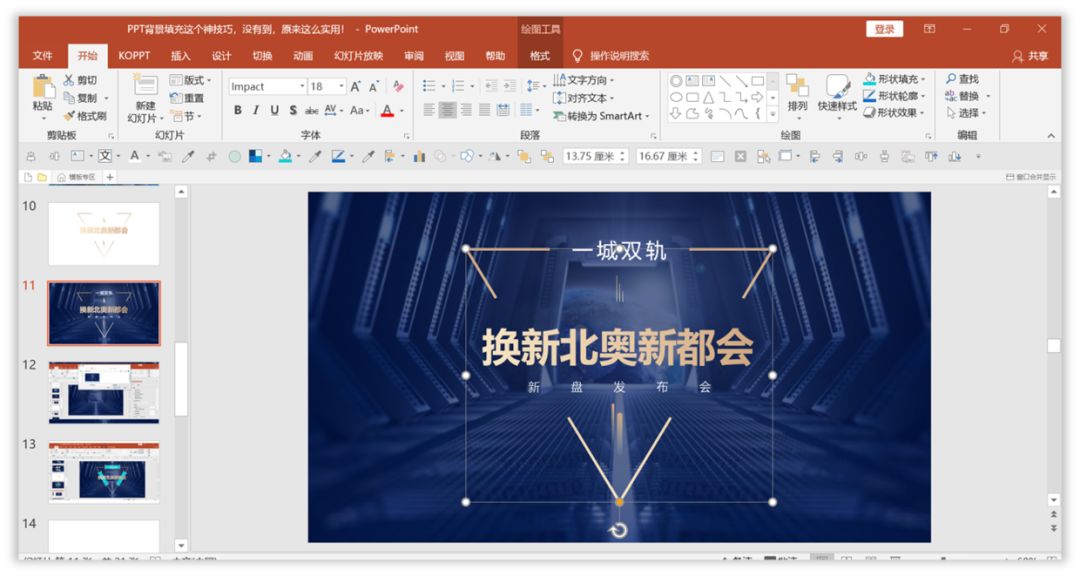Viewport: 1080px width, 576px height.
Task: Open the Text Direction (文字方向) dropdown
Action: pos(583,80)
